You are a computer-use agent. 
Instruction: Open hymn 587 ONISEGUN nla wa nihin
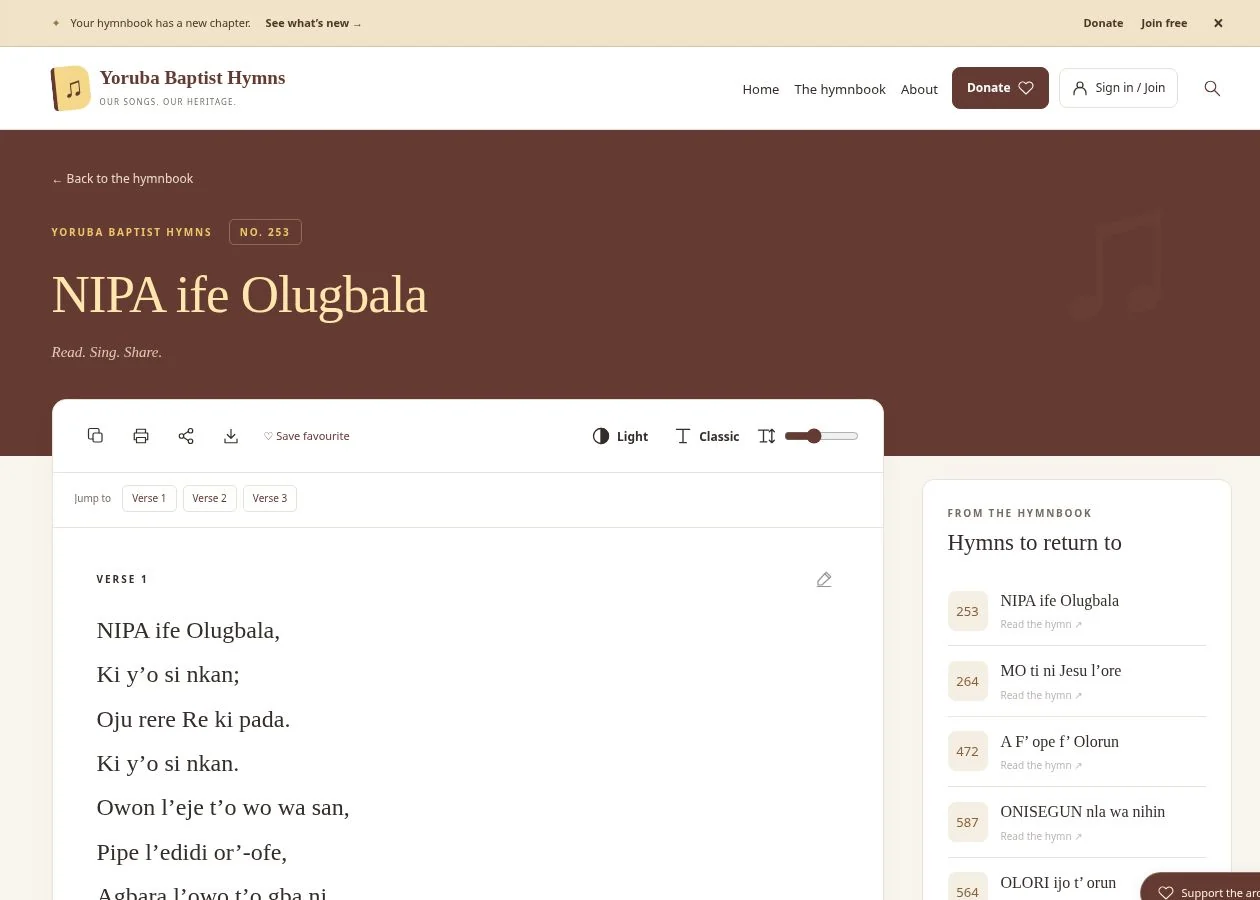(1077, 822)
